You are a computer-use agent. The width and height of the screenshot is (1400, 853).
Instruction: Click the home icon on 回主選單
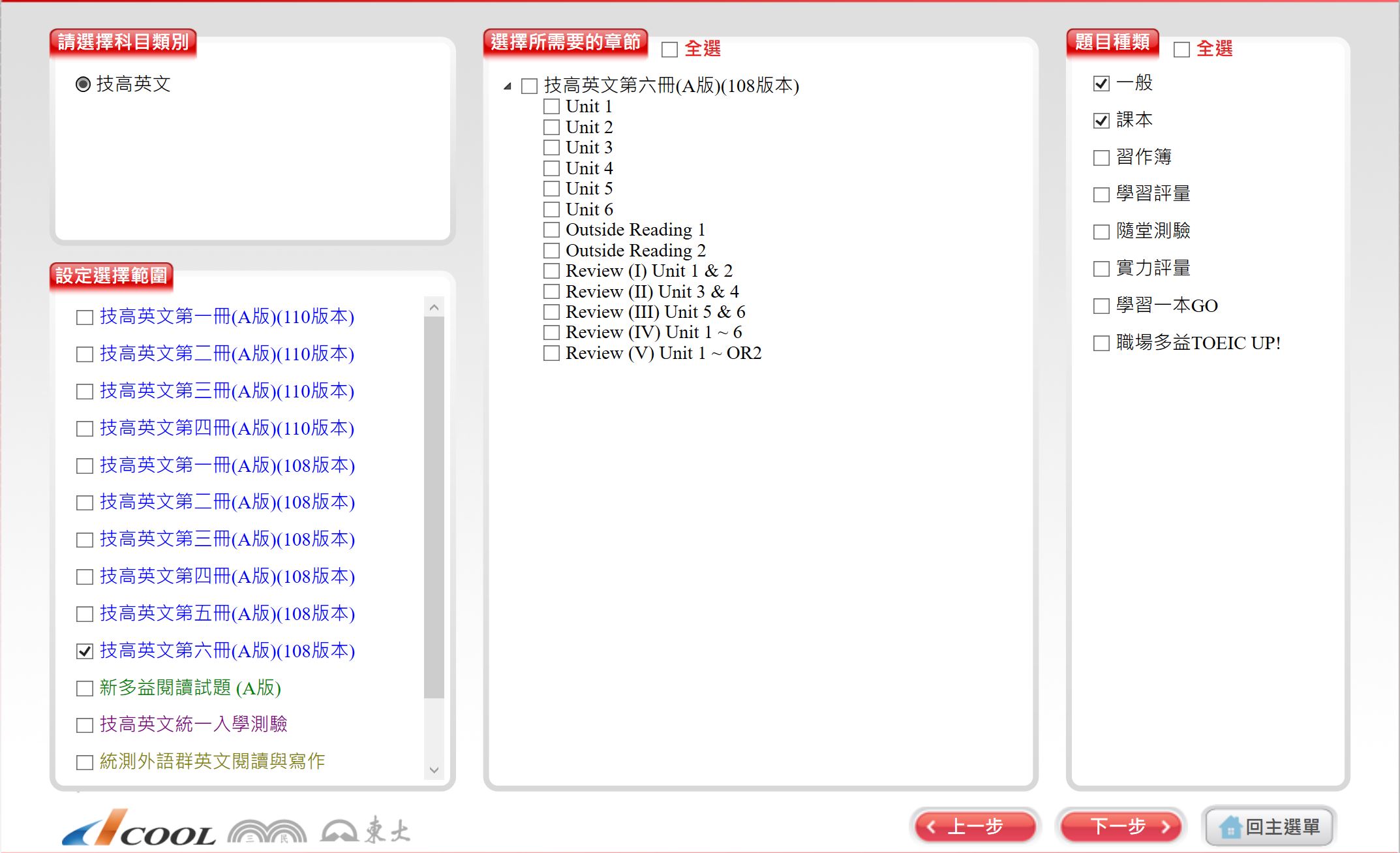click(x=1230, y=827)
